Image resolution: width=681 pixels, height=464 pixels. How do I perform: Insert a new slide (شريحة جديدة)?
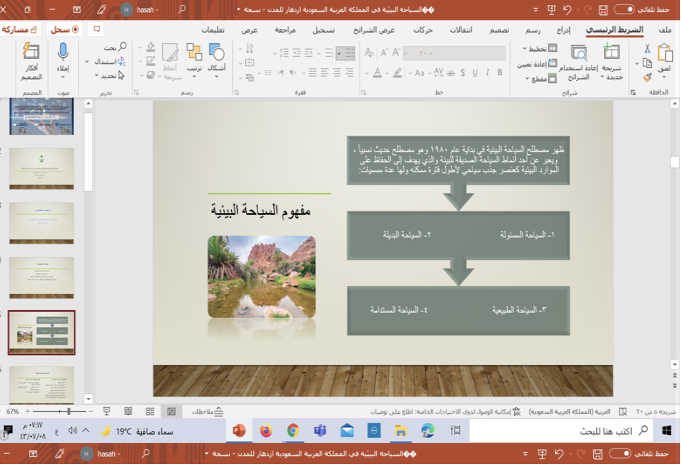pyautogui.click(x=612, y=60)
